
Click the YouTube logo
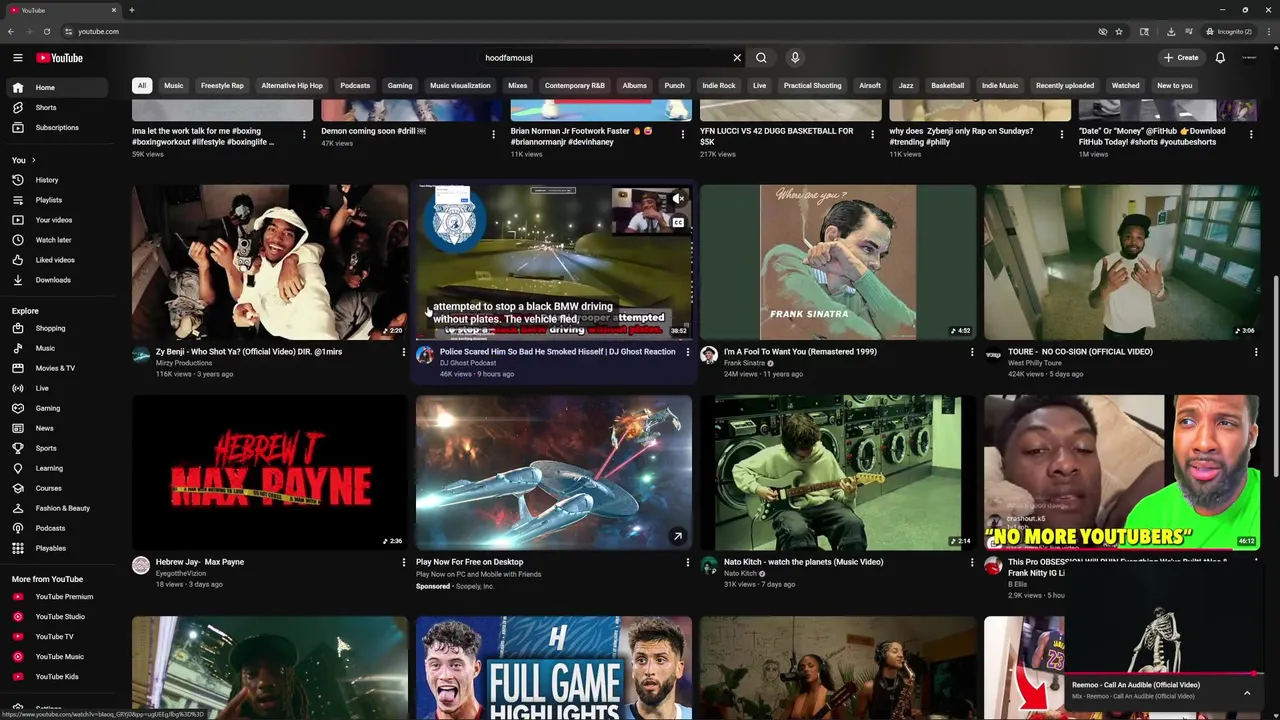click(x=60, y=58)
